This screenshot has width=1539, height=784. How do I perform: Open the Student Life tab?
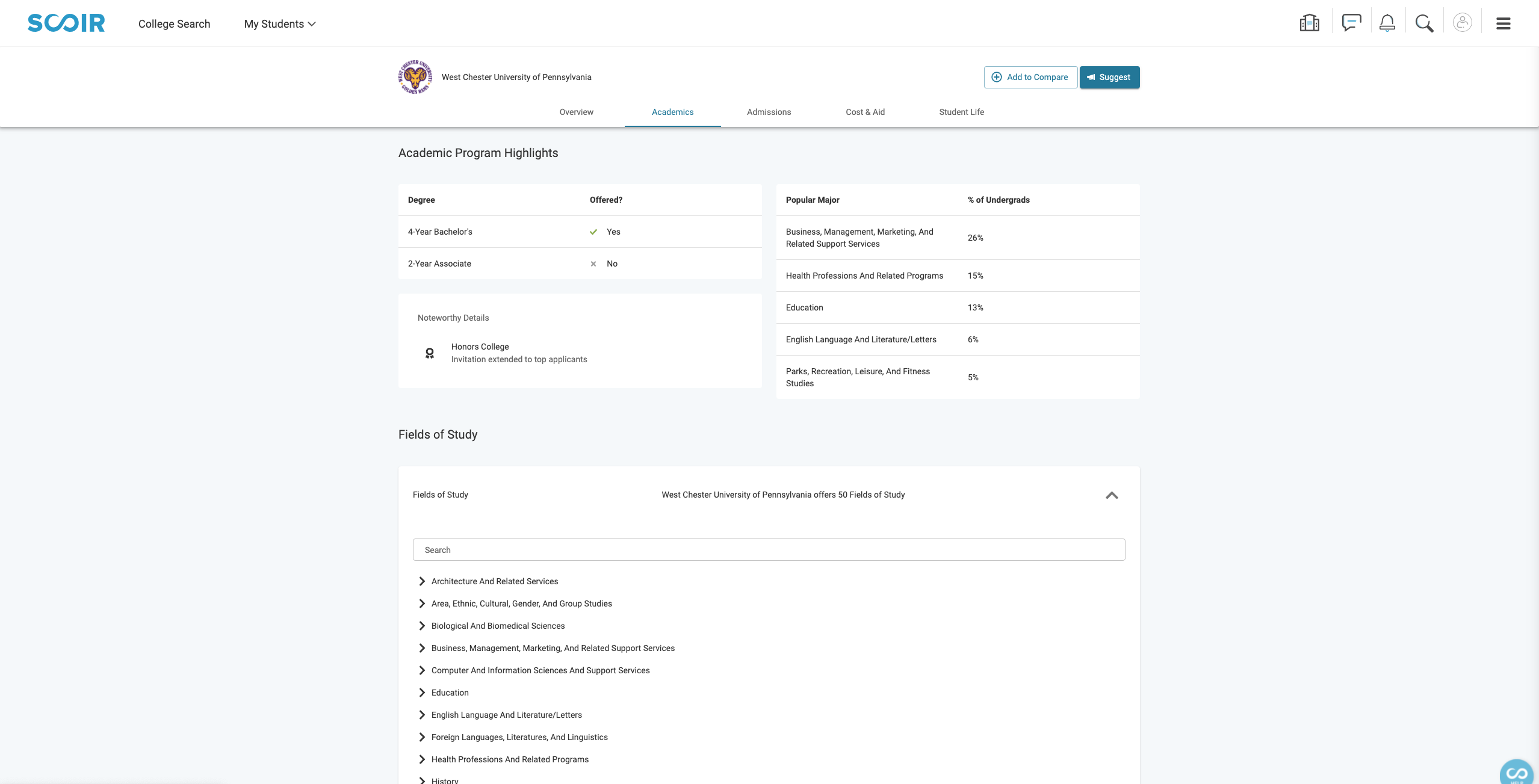click(x=962, y=112)
